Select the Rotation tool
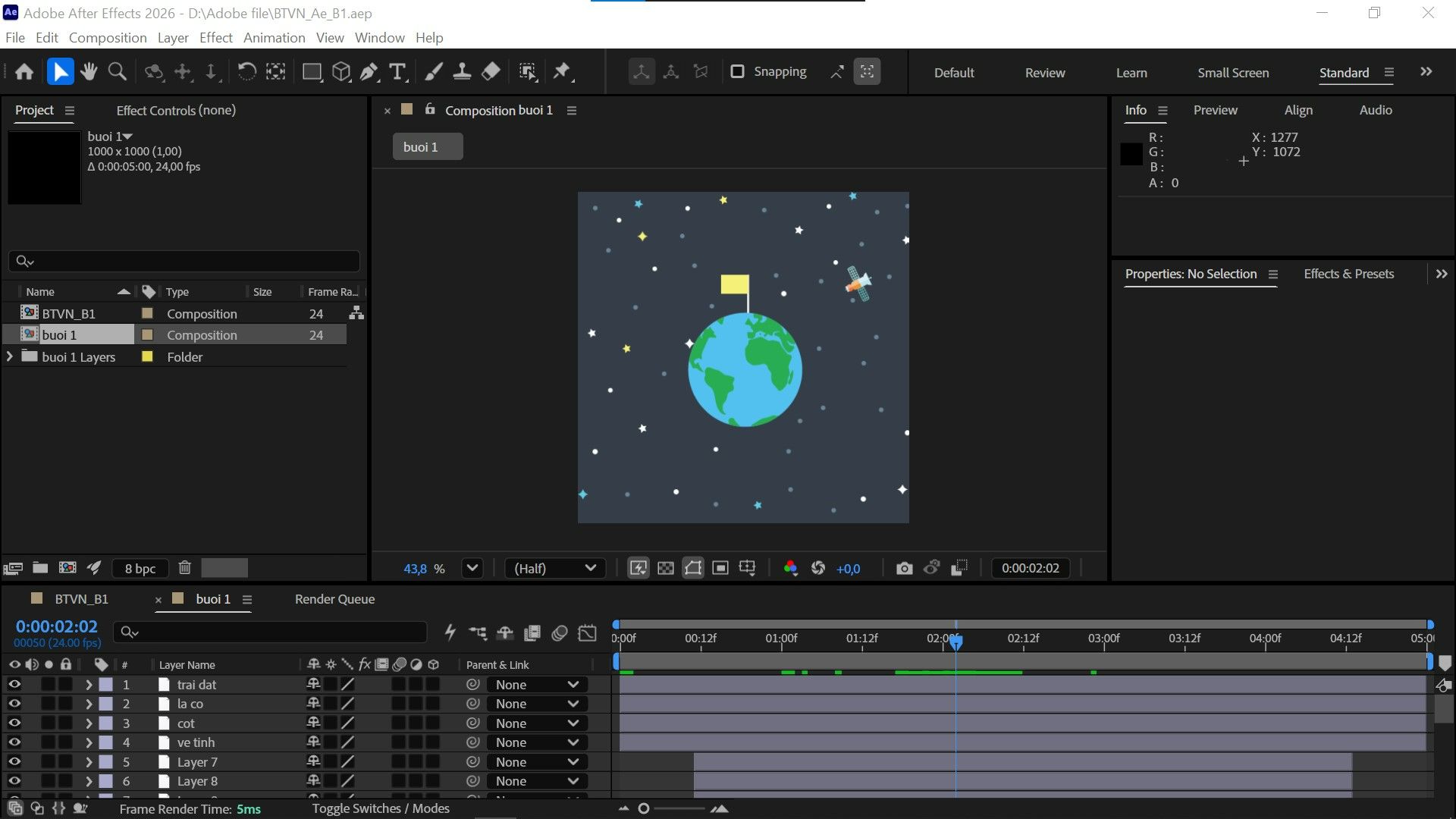This screenshot has width=1456, height=819. (x=246, y=72)
